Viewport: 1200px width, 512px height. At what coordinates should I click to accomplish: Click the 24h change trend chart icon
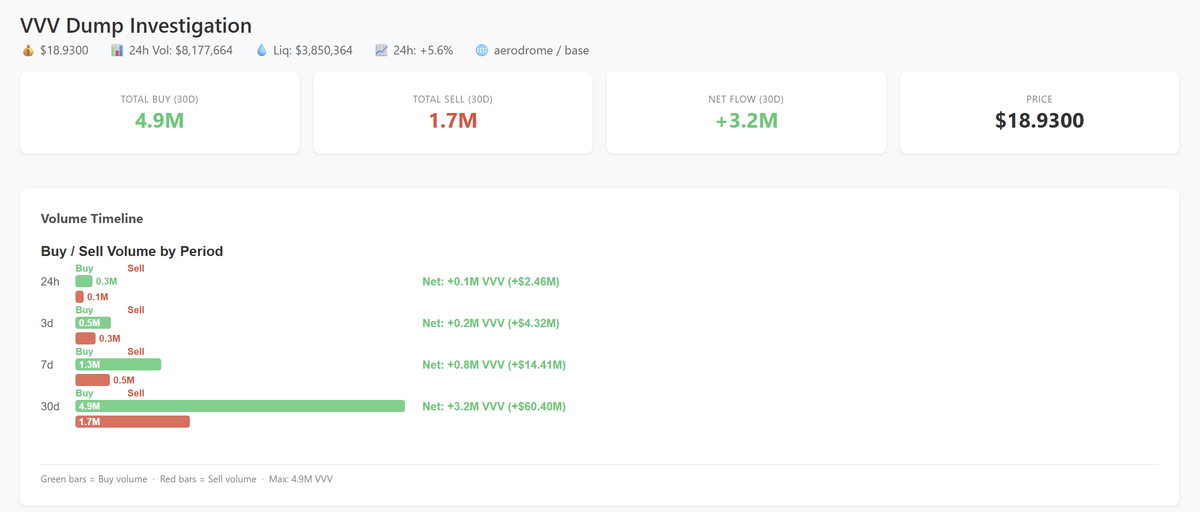point(382,50)
